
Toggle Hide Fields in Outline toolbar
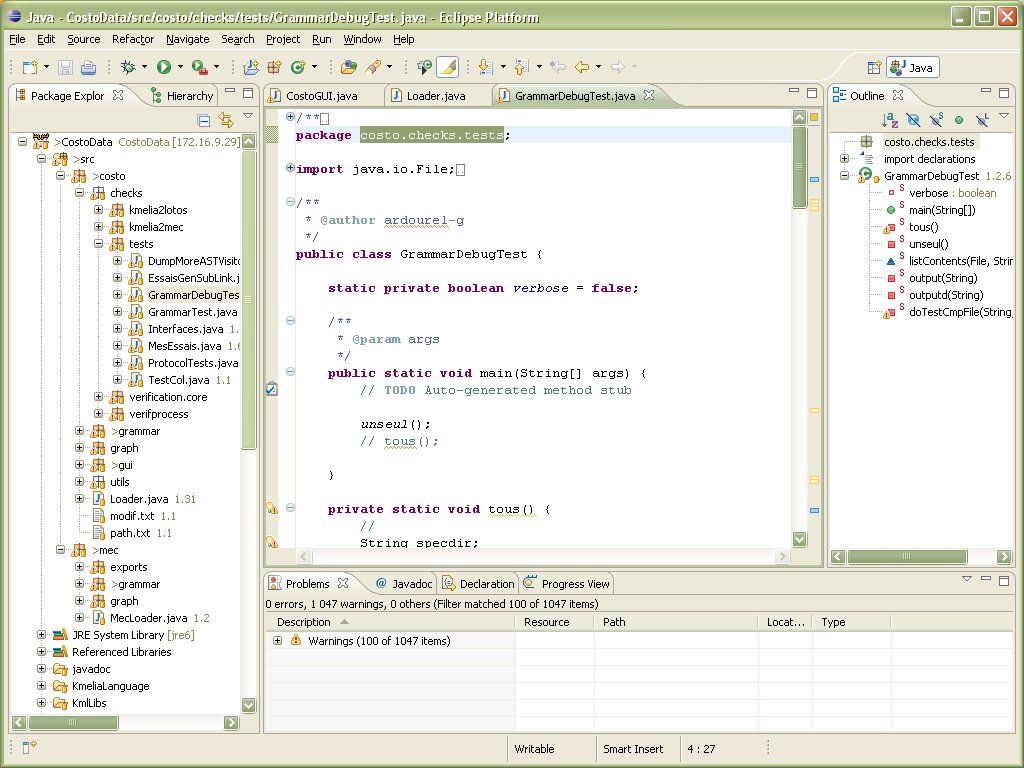(911, 120)
